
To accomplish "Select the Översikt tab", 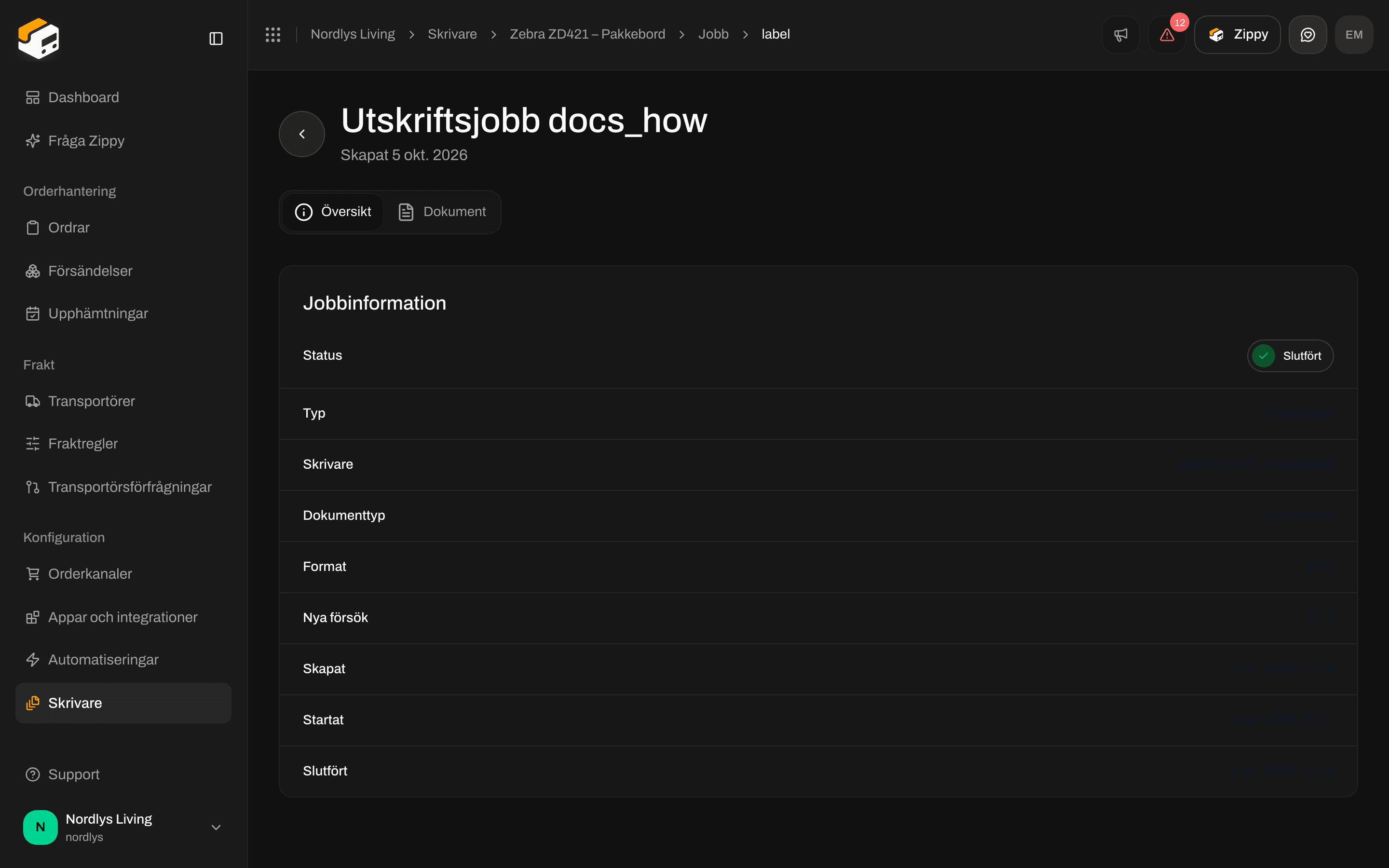I will [x=333, y=212].
